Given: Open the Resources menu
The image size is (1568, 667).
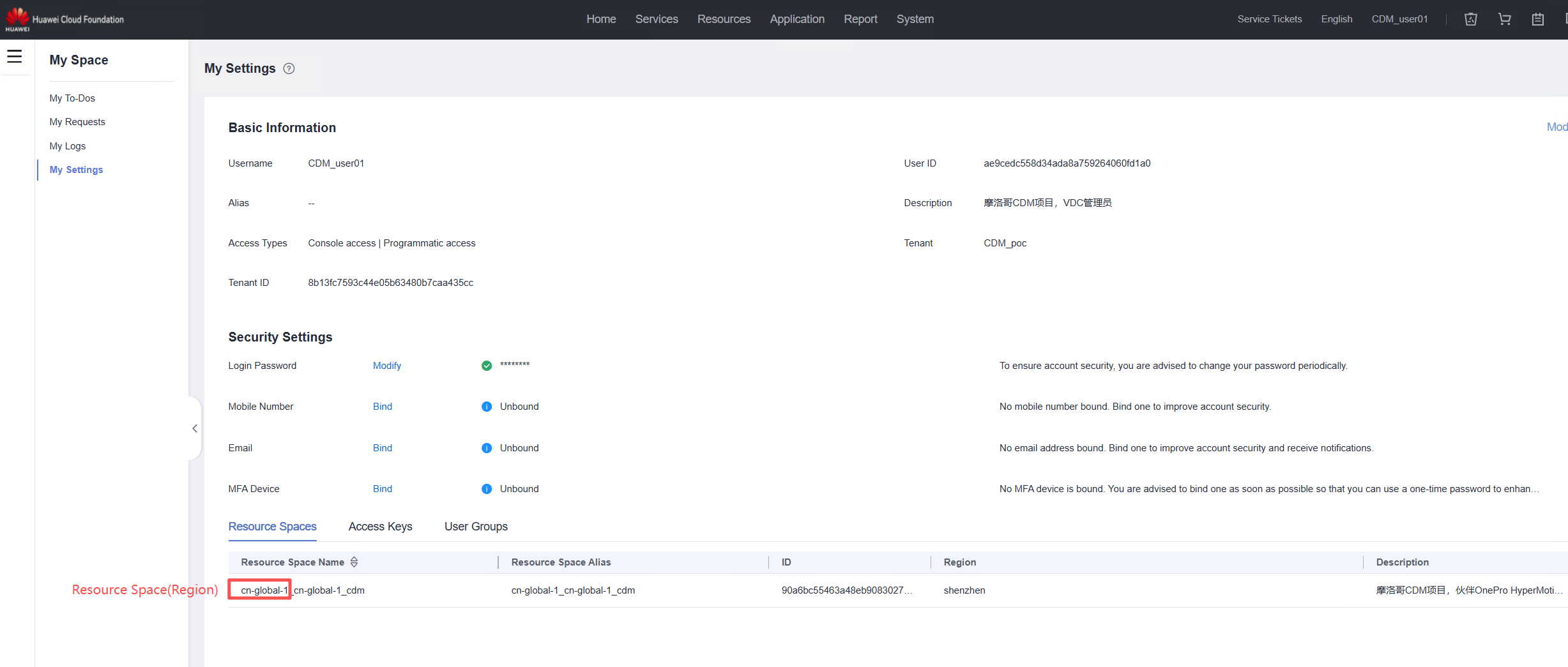Looking at the screenshot, I should (724, 19).
